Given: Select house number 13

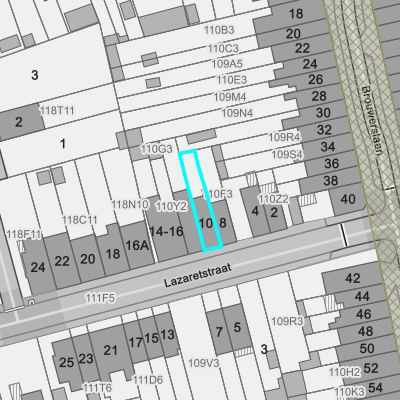Looking at the screenshot, I should tap(167, 334).
